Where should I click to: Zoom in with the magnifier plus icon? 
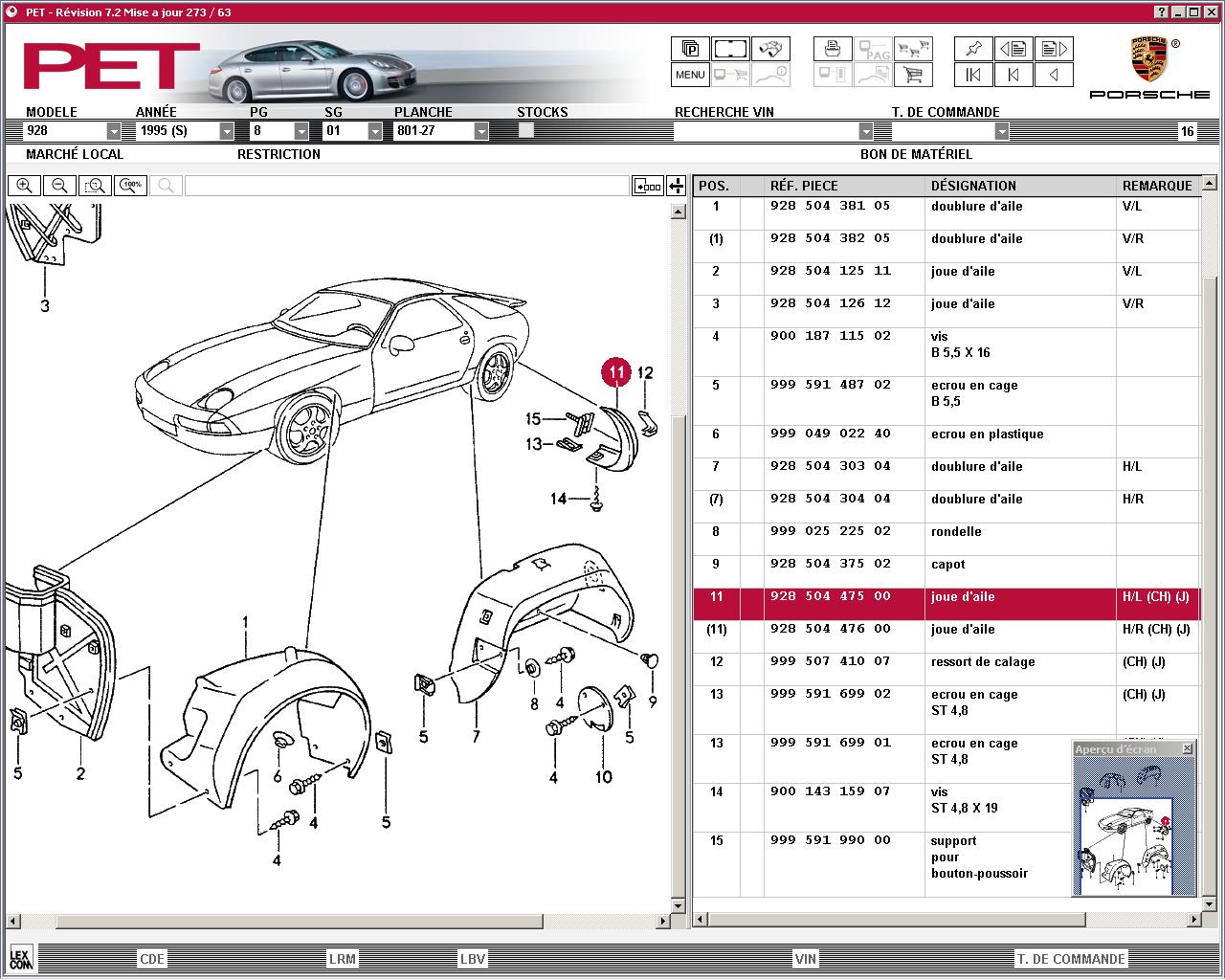tap(24, 186)
